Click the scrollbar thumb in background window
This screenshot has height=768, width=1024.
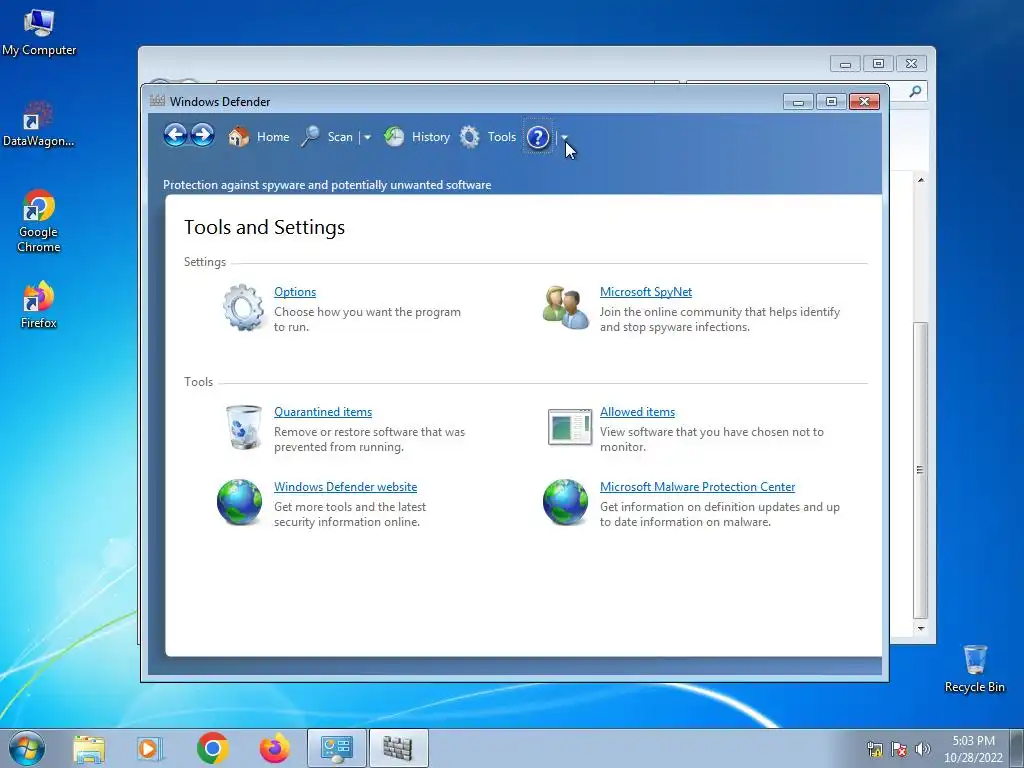921,470
